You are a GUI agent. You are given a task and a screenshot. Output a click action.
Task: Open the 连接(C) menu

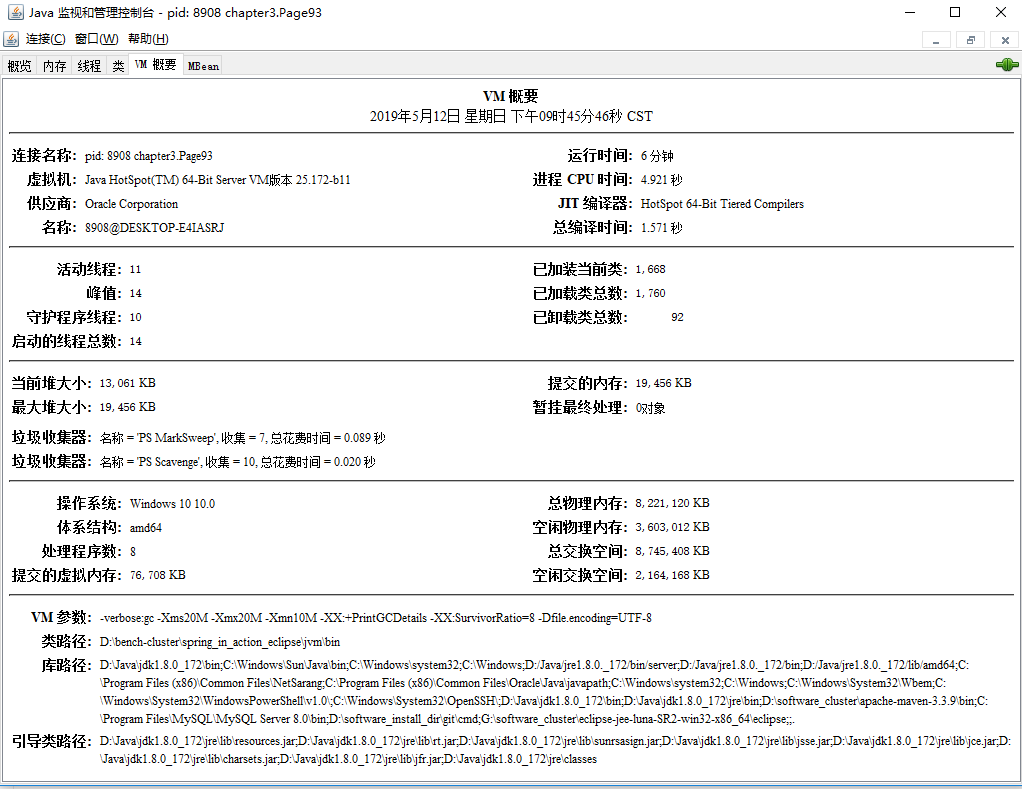[46, 39]
